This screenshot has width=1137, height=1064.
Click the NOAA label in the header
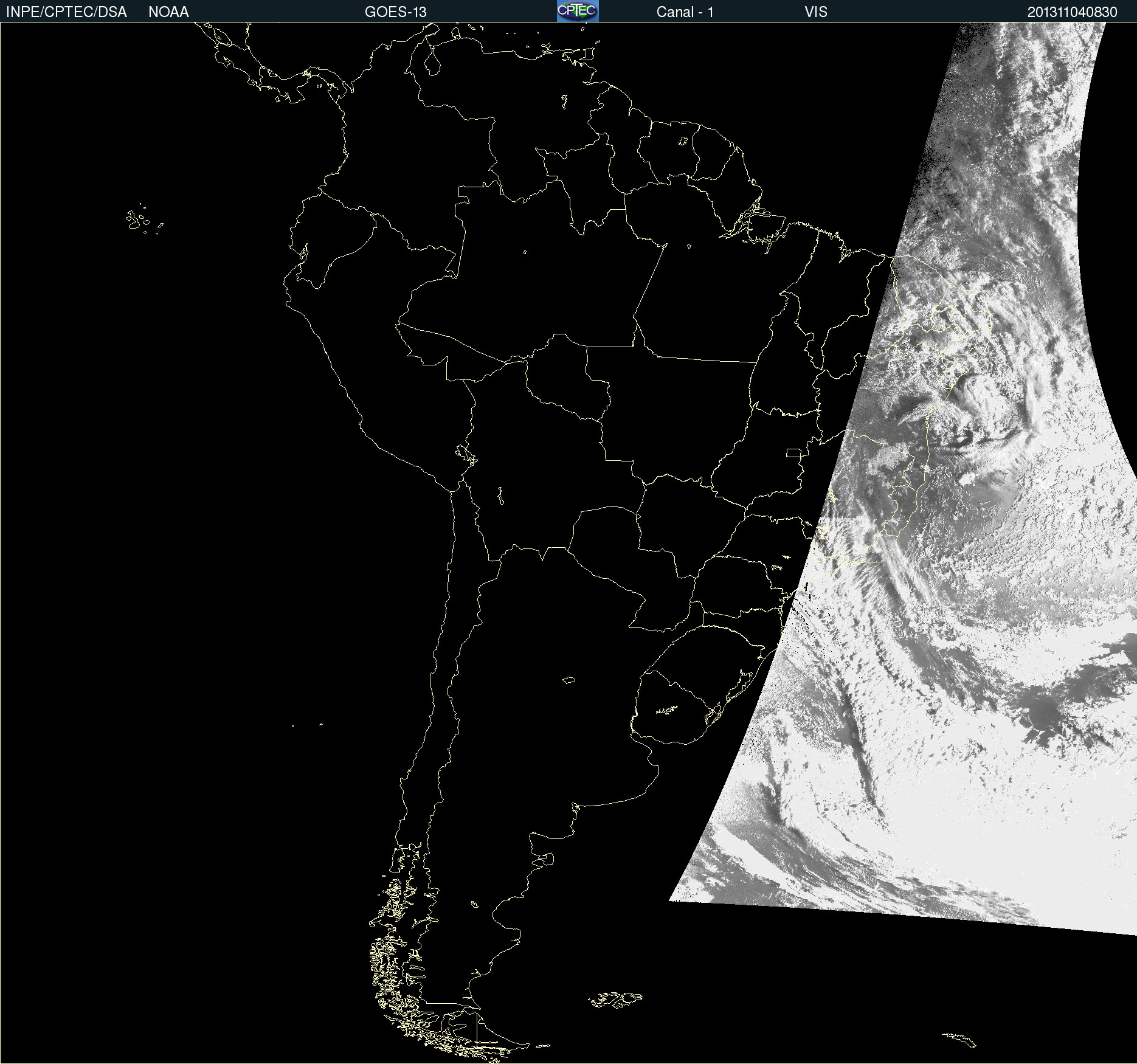point(168,12)
